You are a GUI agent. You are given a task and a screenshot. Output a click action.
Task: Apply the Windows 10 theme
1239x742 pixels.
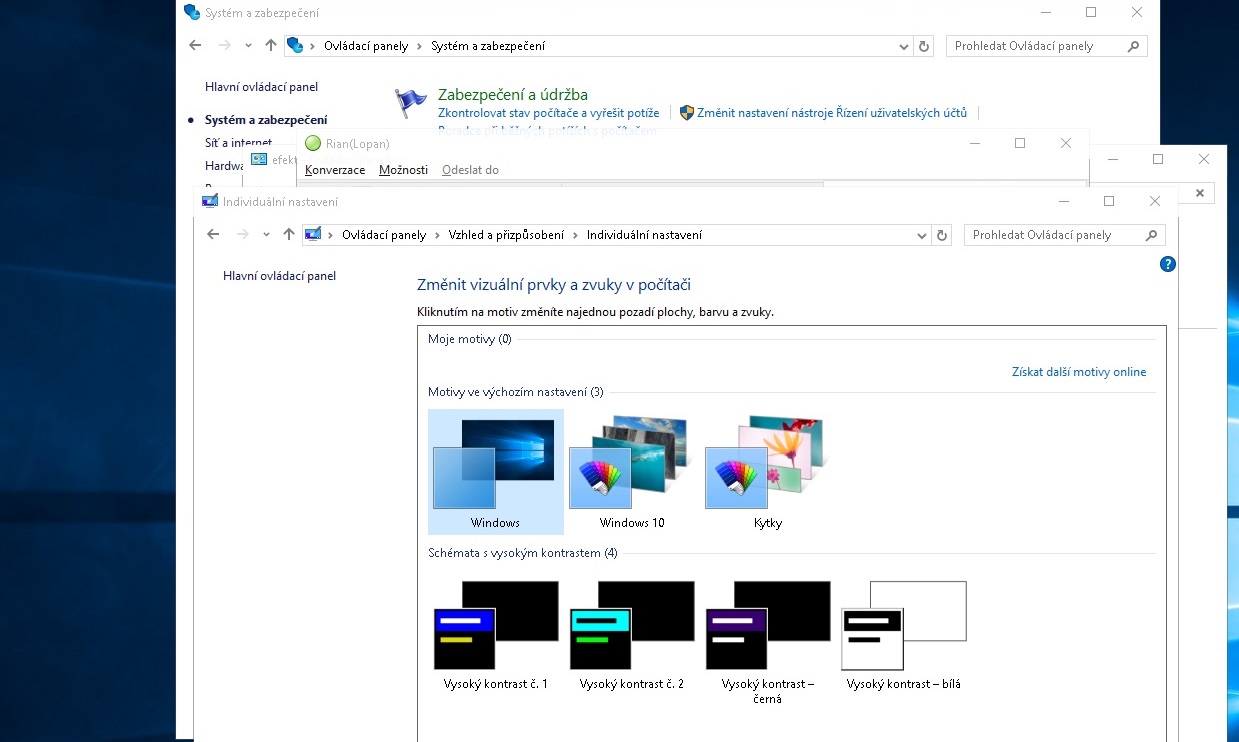click(x=632, y=472)
